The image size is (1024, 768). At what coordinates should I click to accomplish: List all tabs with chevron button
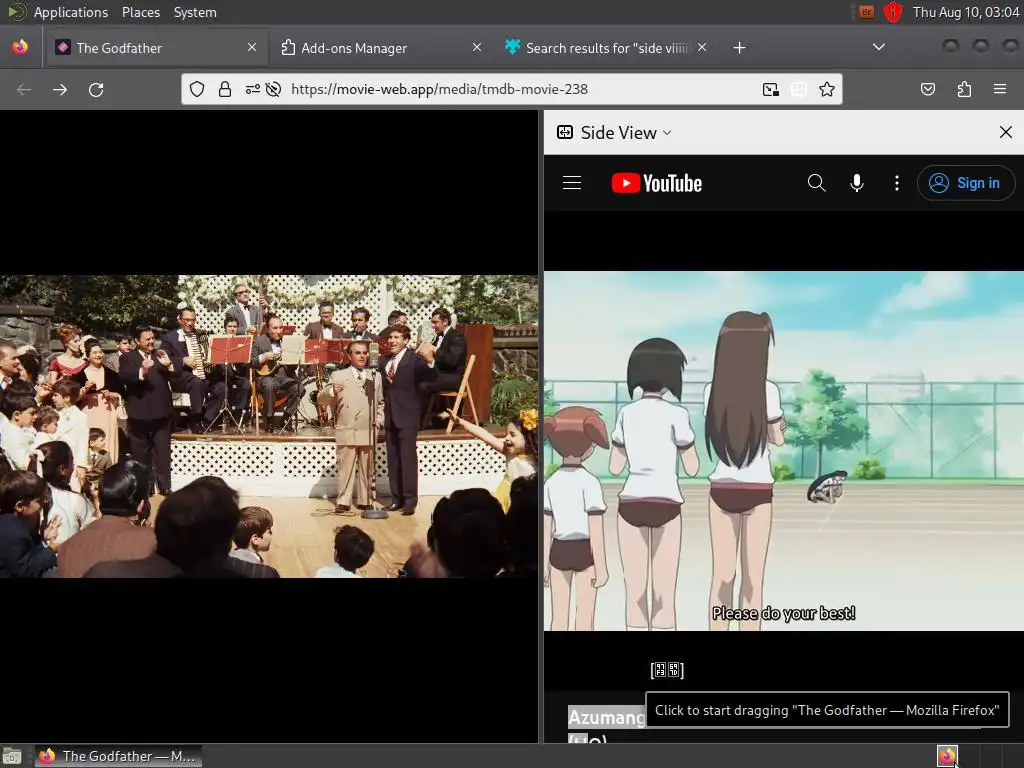pyautogui.click(x=879, y=47)
